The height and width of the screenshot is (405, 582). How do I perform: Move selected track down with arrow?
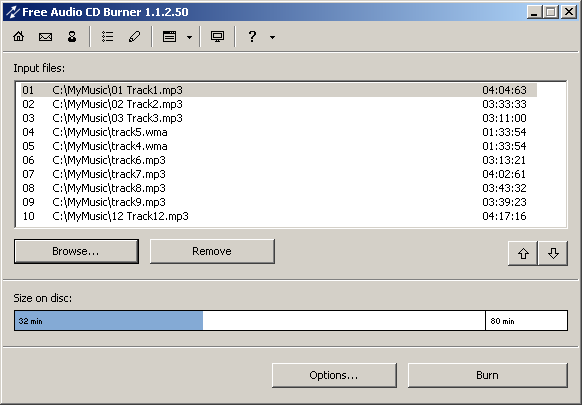click(553, 254)
